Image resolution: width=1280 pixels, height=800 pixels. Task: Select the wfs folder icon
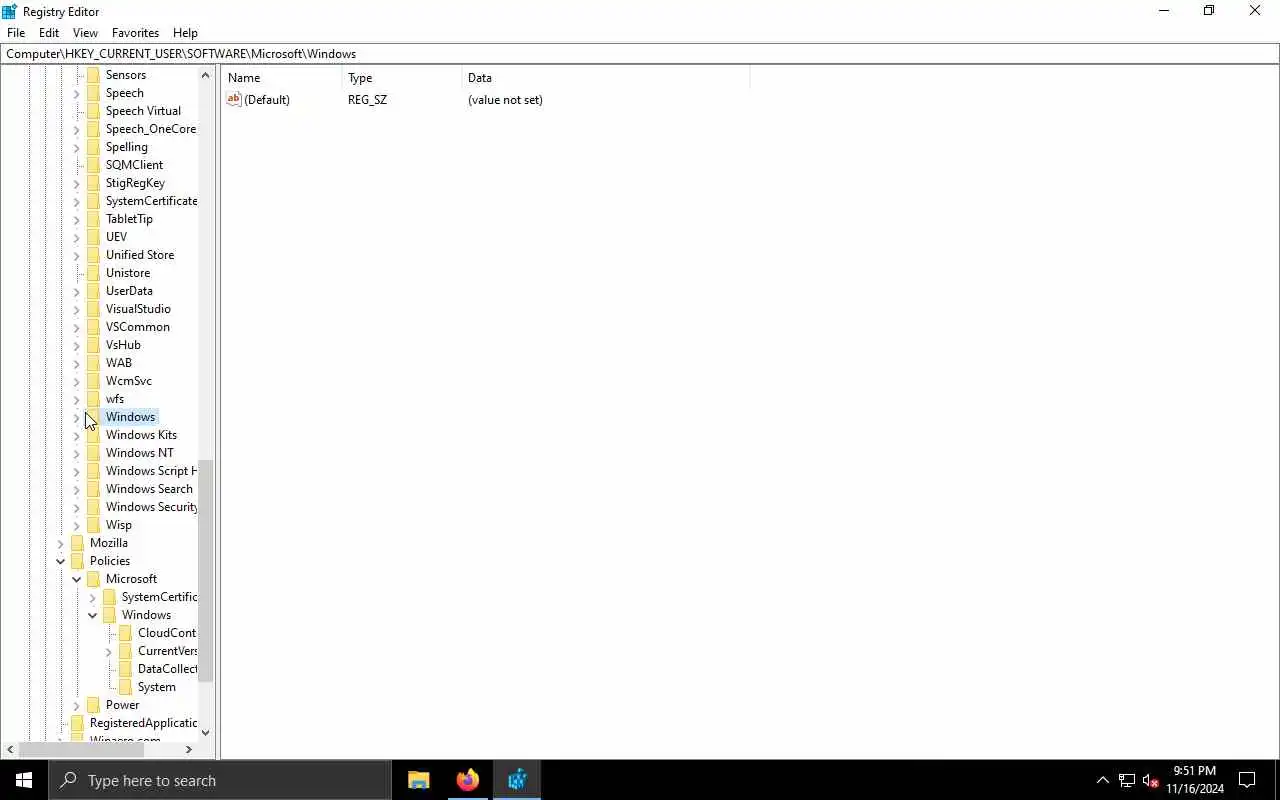[x=94, y=399]
